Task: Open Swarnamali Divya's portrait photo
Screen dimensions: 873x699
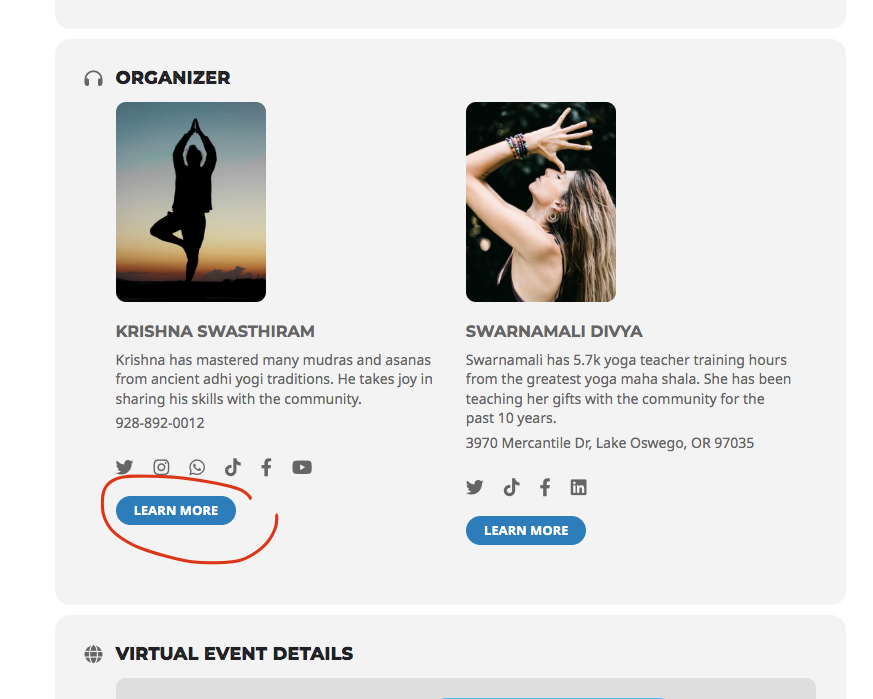Action: (541, 202)
